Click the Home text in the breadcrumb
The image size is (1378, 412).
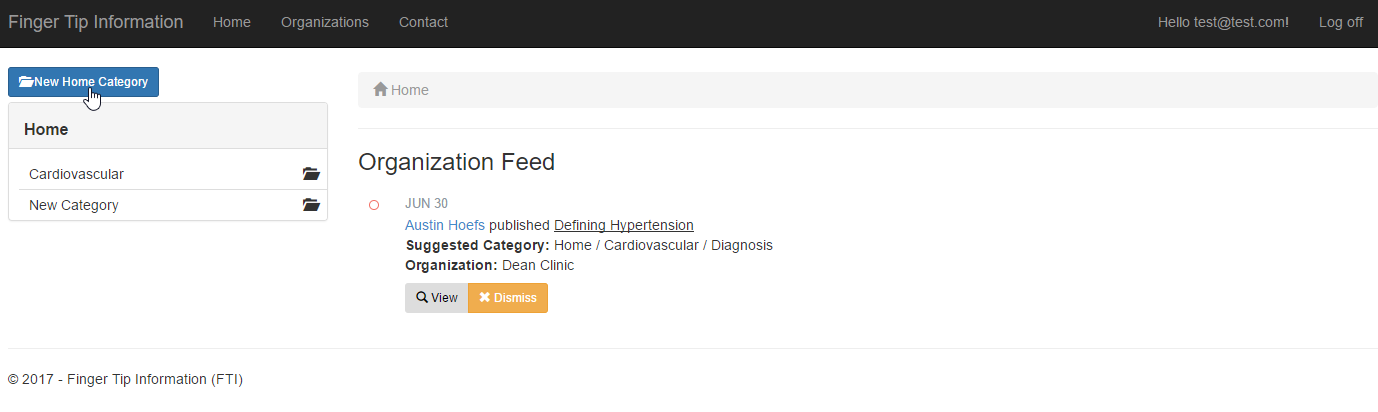click(x=410, y=90)
